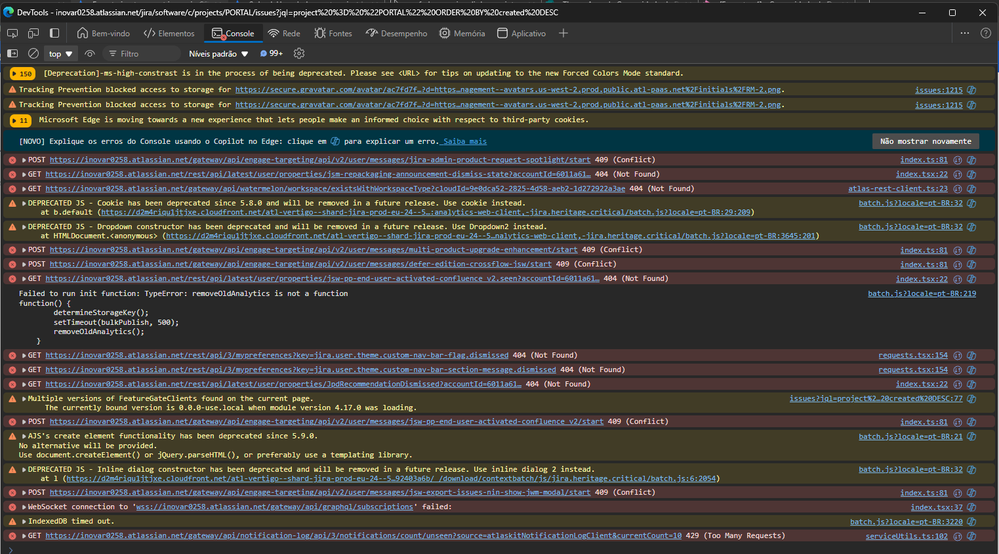Toggle device emulation toolbar icon
Screen dimensions: 999x554
tap(33, 33)
